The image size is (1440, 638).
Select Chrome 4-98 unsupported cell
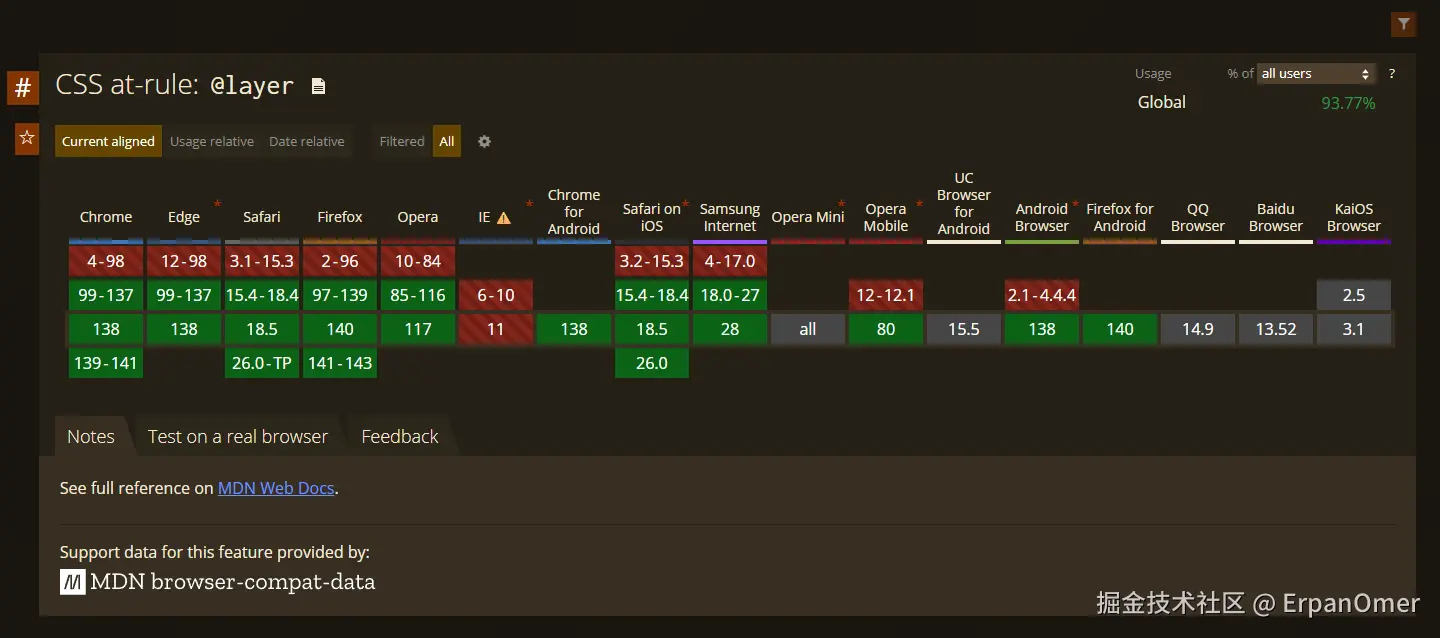106,261
